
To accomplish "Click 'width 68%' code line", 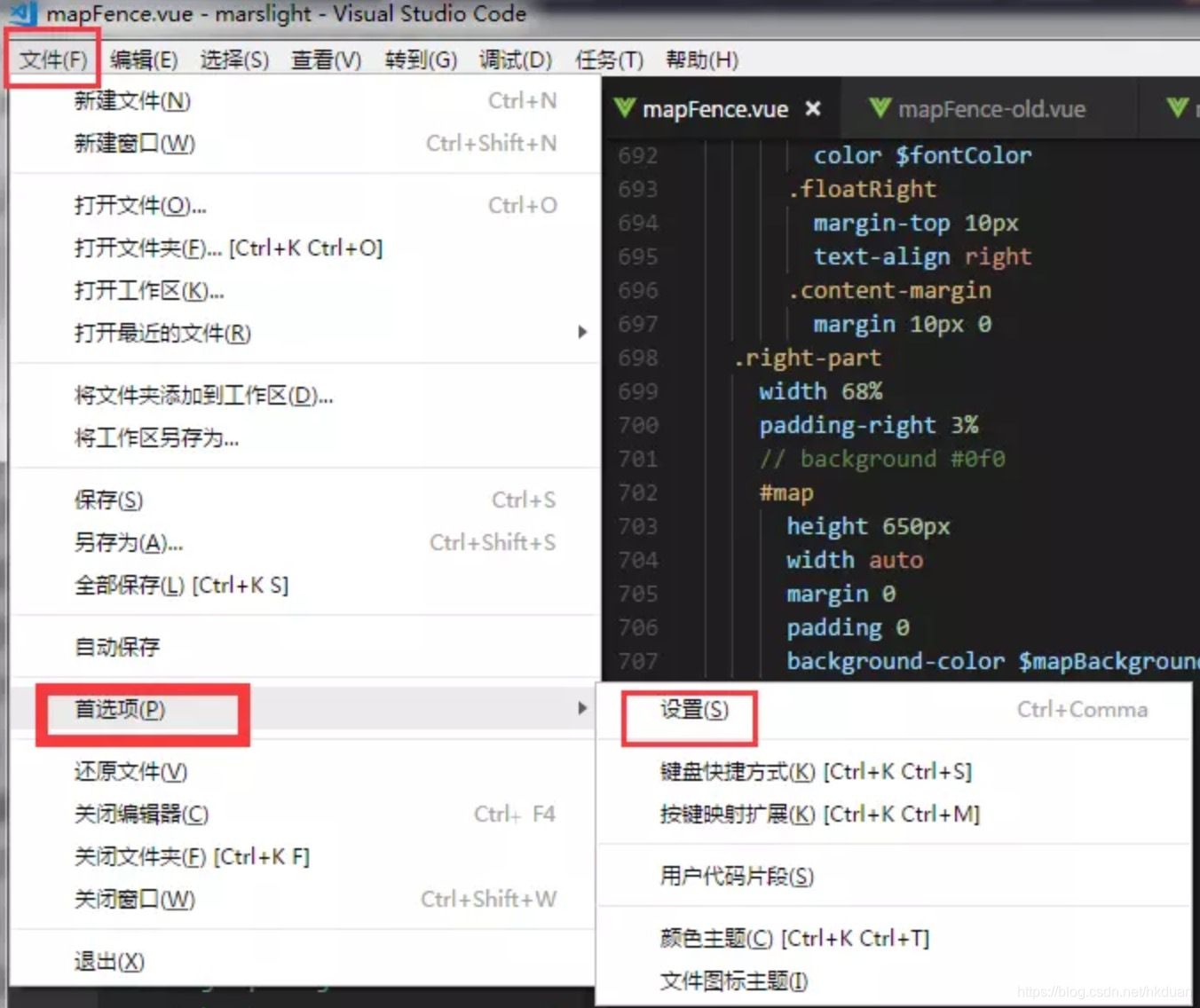I will (820, 391).
